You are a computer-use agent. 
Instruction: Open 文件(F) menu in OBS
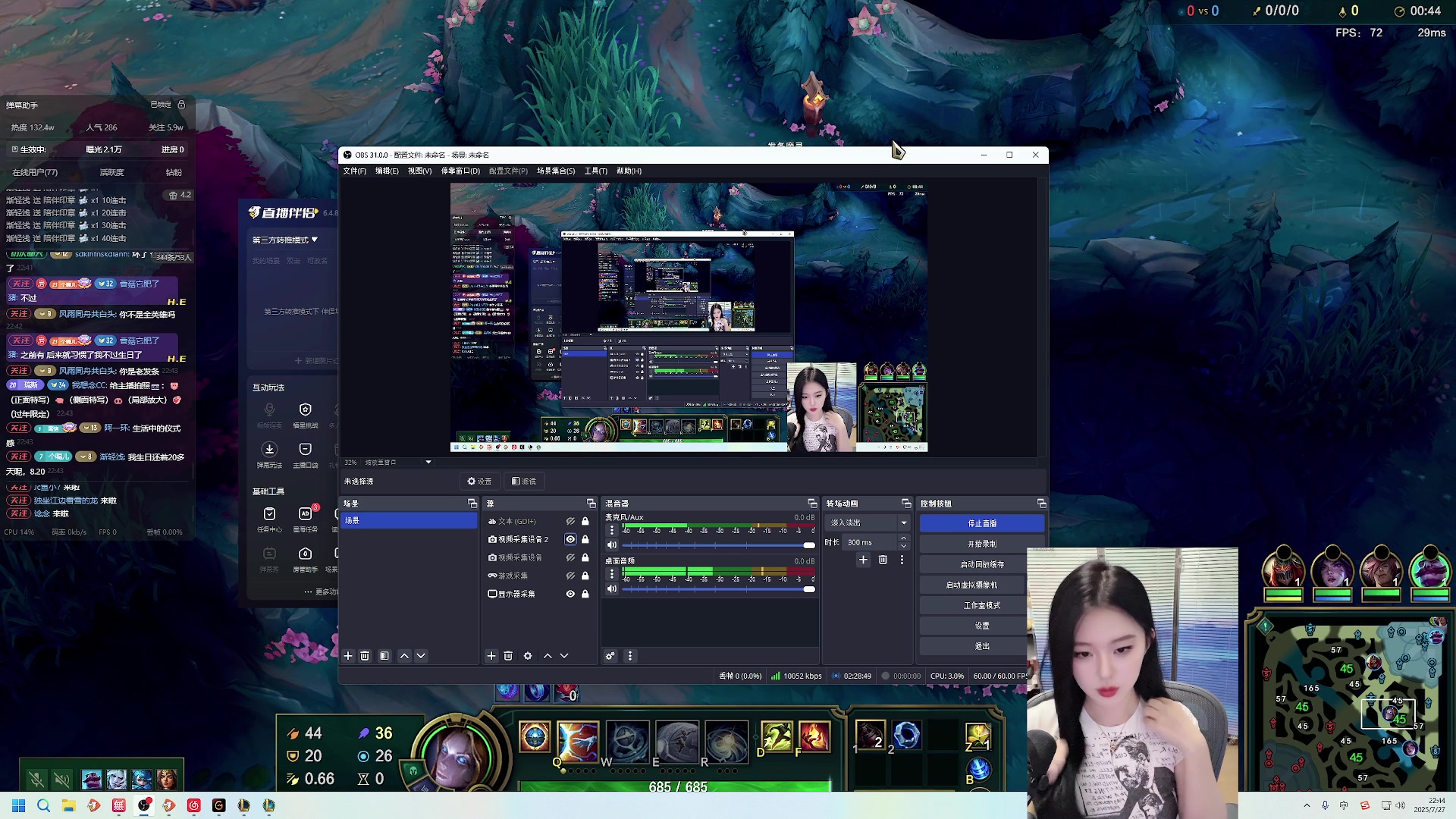(x=354, y=171)
